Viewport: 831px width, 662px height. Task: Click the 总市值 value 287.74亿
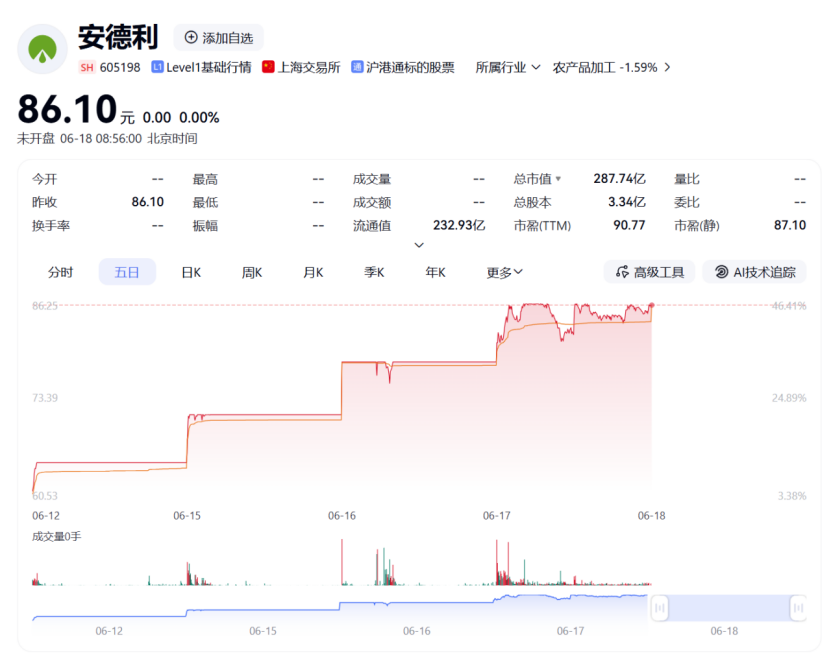click(x=620, y=179)
